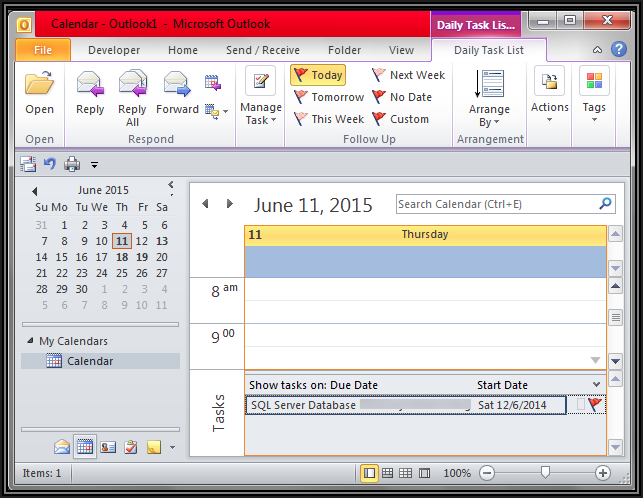Click the Meeting reply calendar icon
Viewport: 643px width, 498px height.
tap(213, 82)
